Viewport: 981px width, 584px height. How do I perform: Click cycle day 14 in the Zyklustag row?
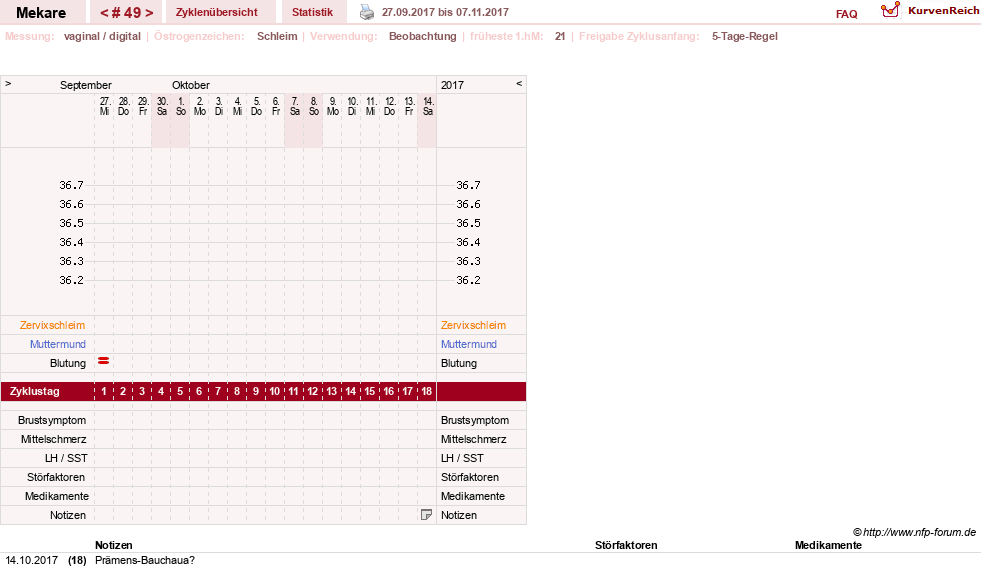[x=351, y=391]
